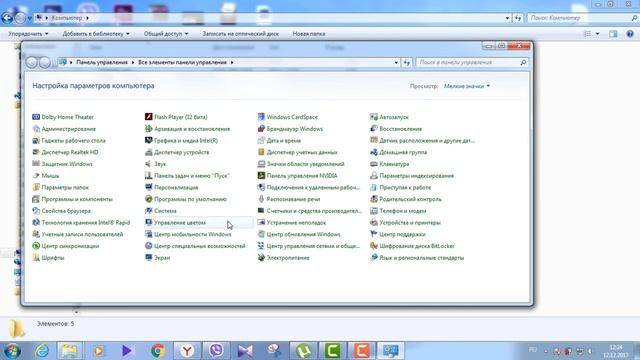Open the Просмотр Мелкие значки dropdown

[467, 86]
